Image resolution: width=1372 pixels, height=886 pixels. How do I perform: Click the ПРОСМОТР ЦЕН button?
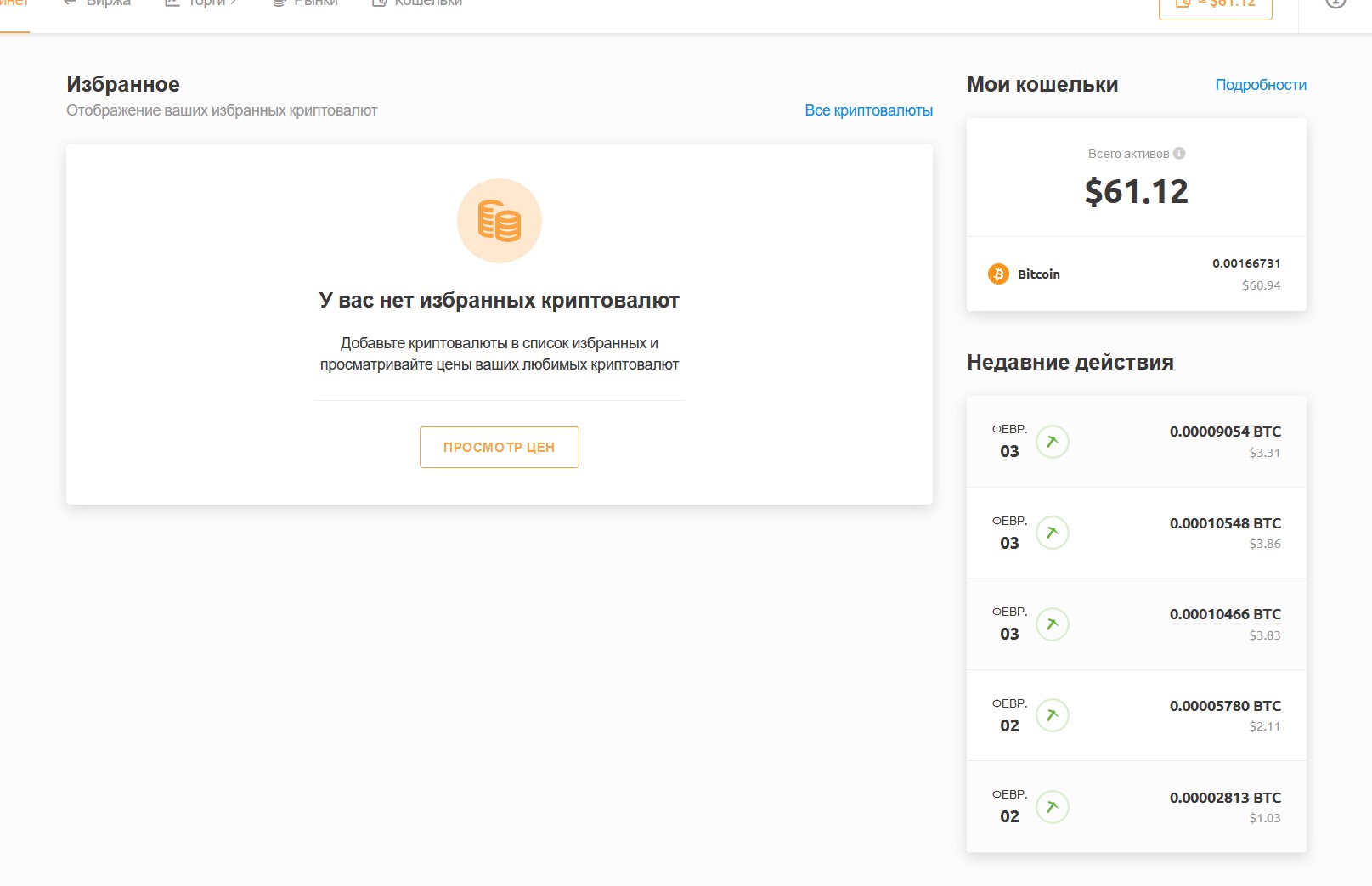(x=499, y=447)
